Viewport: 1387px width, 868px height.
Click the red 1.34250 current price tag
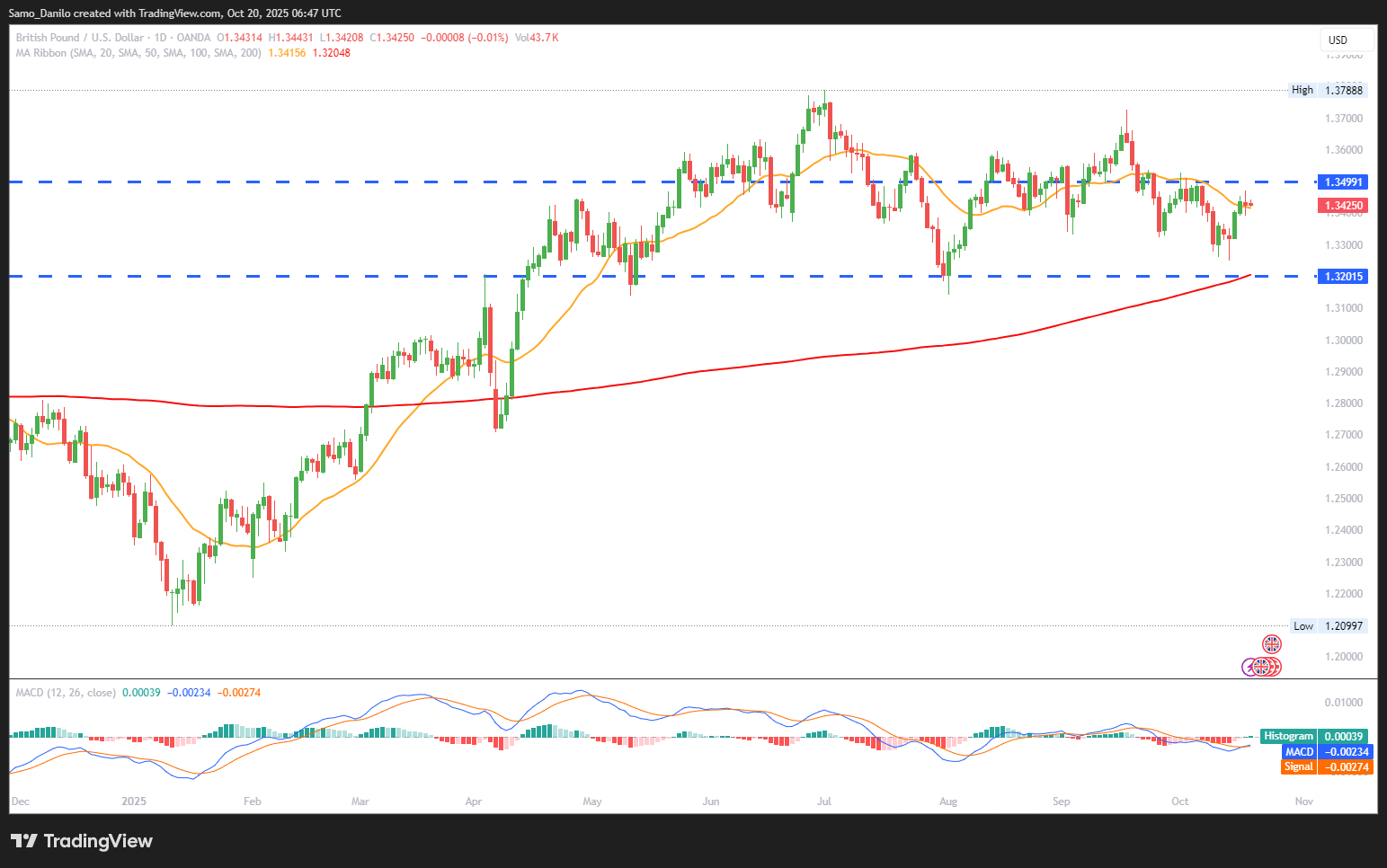[1343, 206]
